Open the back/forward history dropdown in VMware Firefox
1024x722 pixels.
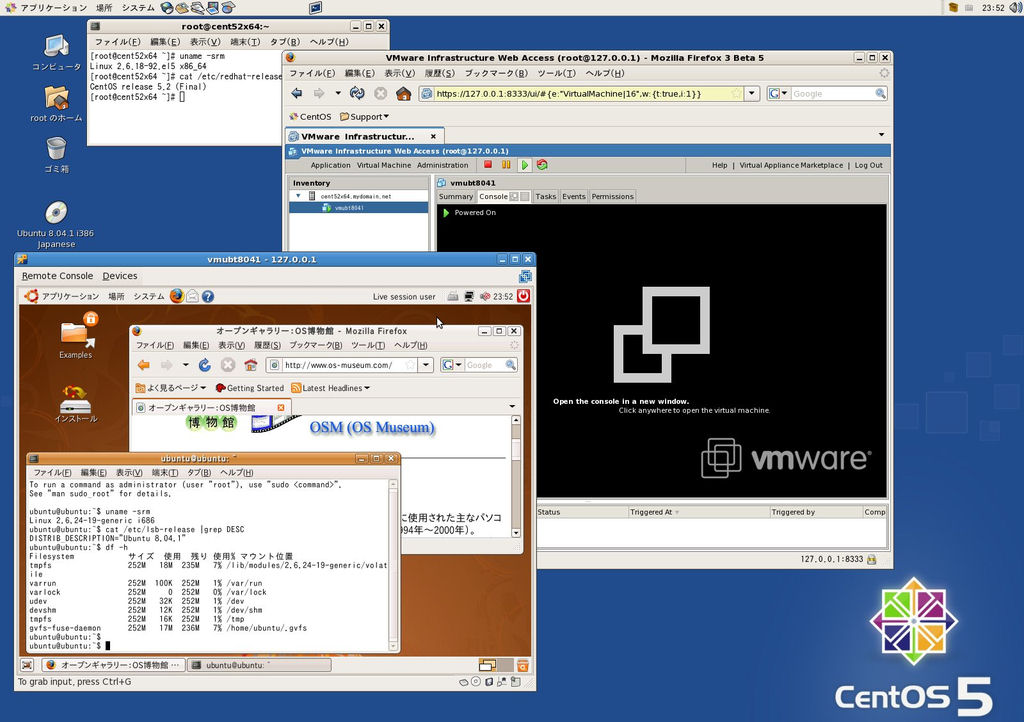[338, 93]
